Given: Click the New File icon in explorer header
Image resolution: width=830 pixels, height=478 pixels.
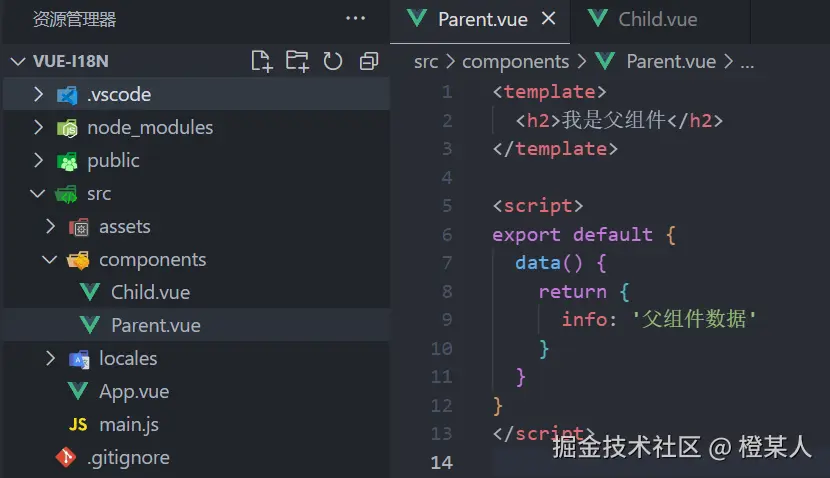Looking at the screenshot, I should click(x=262, y=61).
